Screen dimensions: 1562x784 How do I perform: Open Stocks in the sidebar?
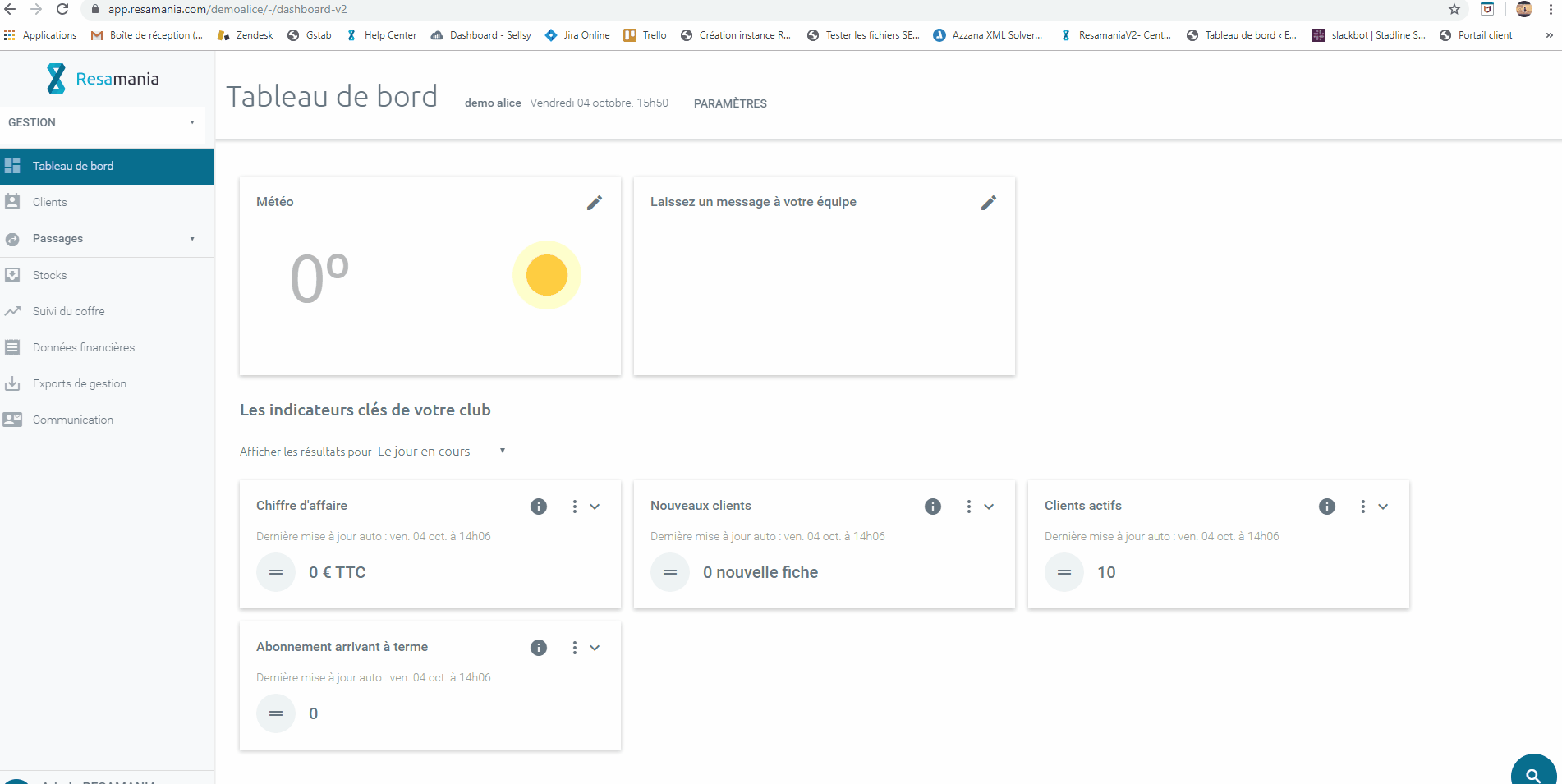pyautogui.click(x=107, y=275)
